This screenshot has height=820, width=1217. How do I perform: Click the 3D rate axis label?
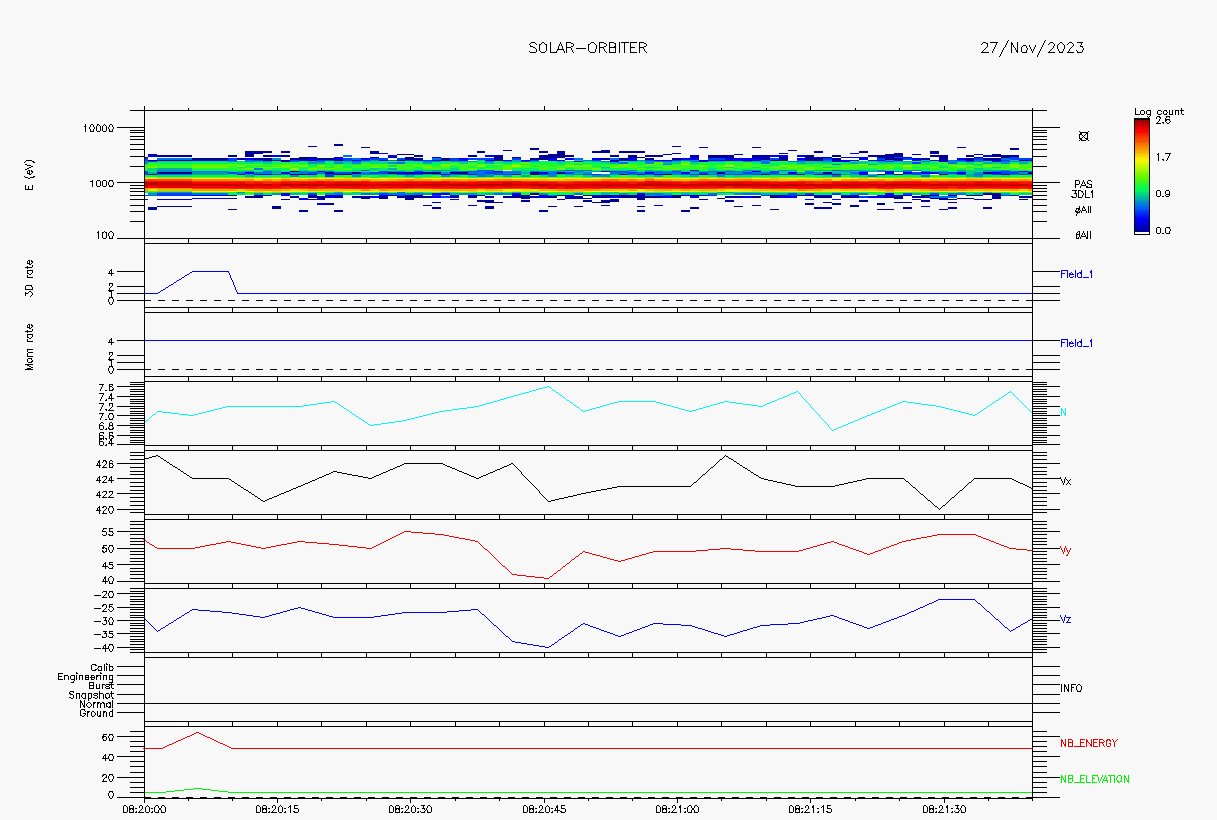point(30,277)
